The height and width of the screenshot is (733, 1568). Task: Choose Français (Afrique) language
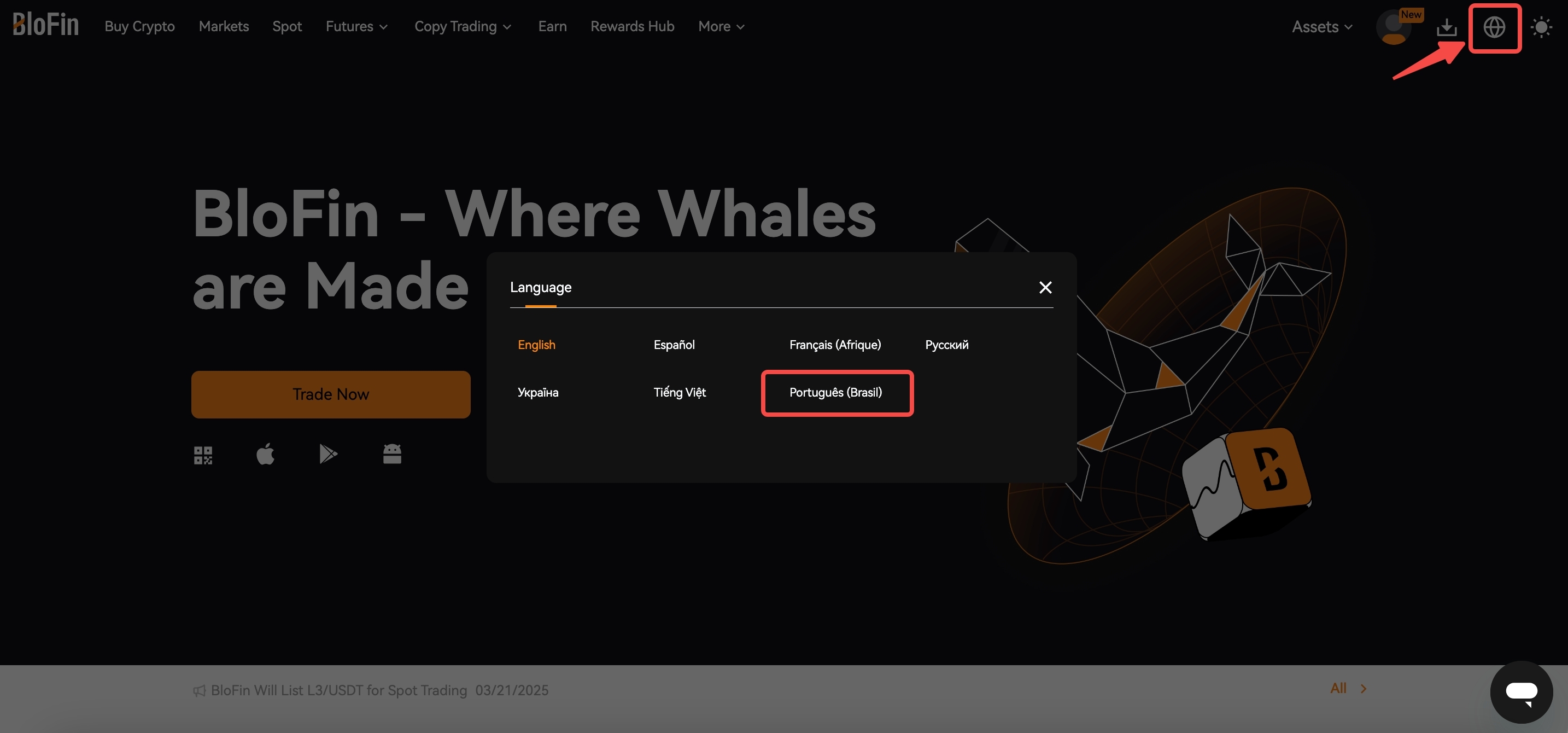click(x=834, y=345)
